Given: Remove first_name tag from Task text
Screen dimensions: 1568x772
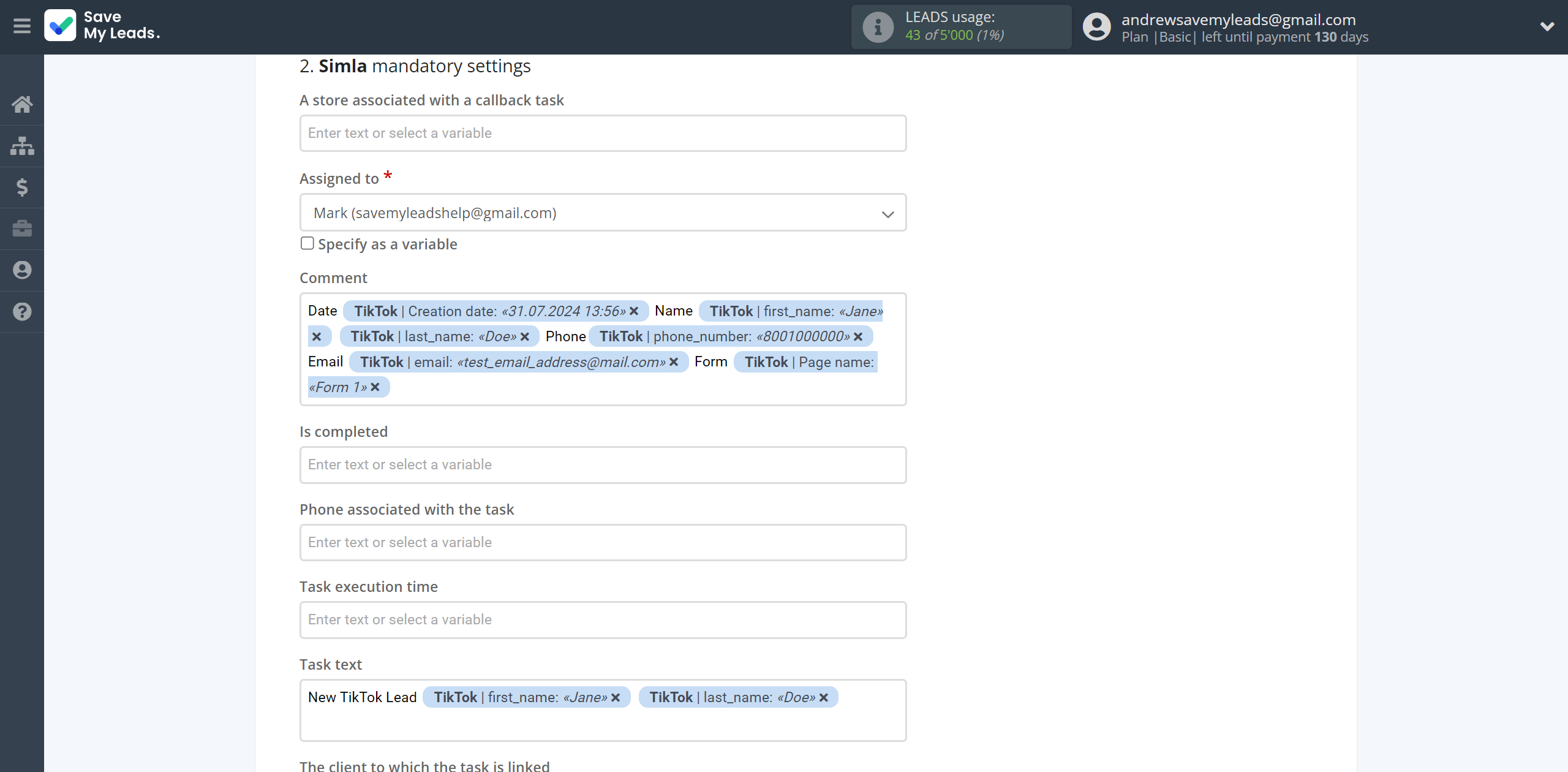Looking at the screenshot, I should pos(616,697).
